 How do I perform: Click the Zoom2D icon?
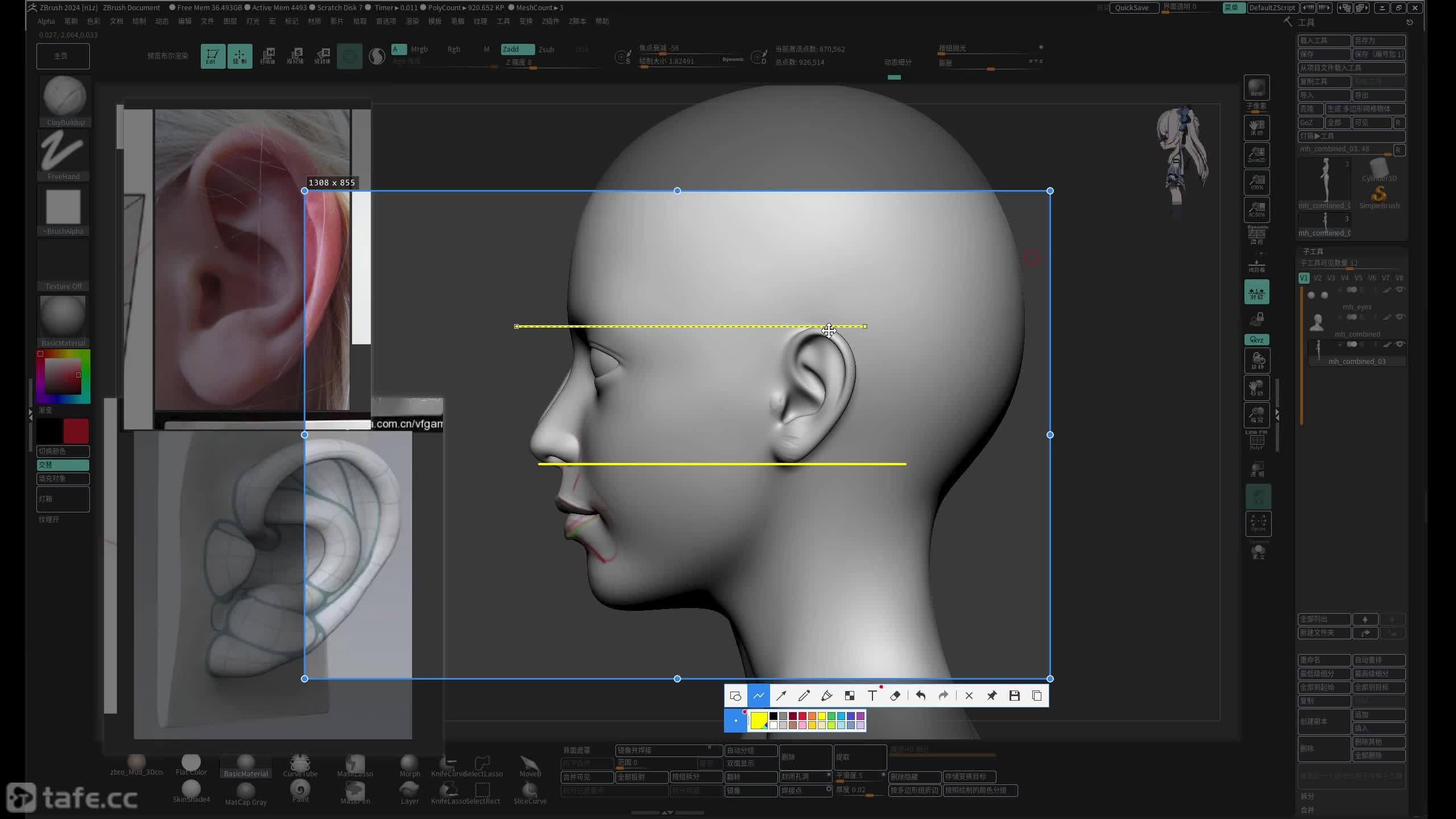pyautogui.click(x=1256, y=154)
